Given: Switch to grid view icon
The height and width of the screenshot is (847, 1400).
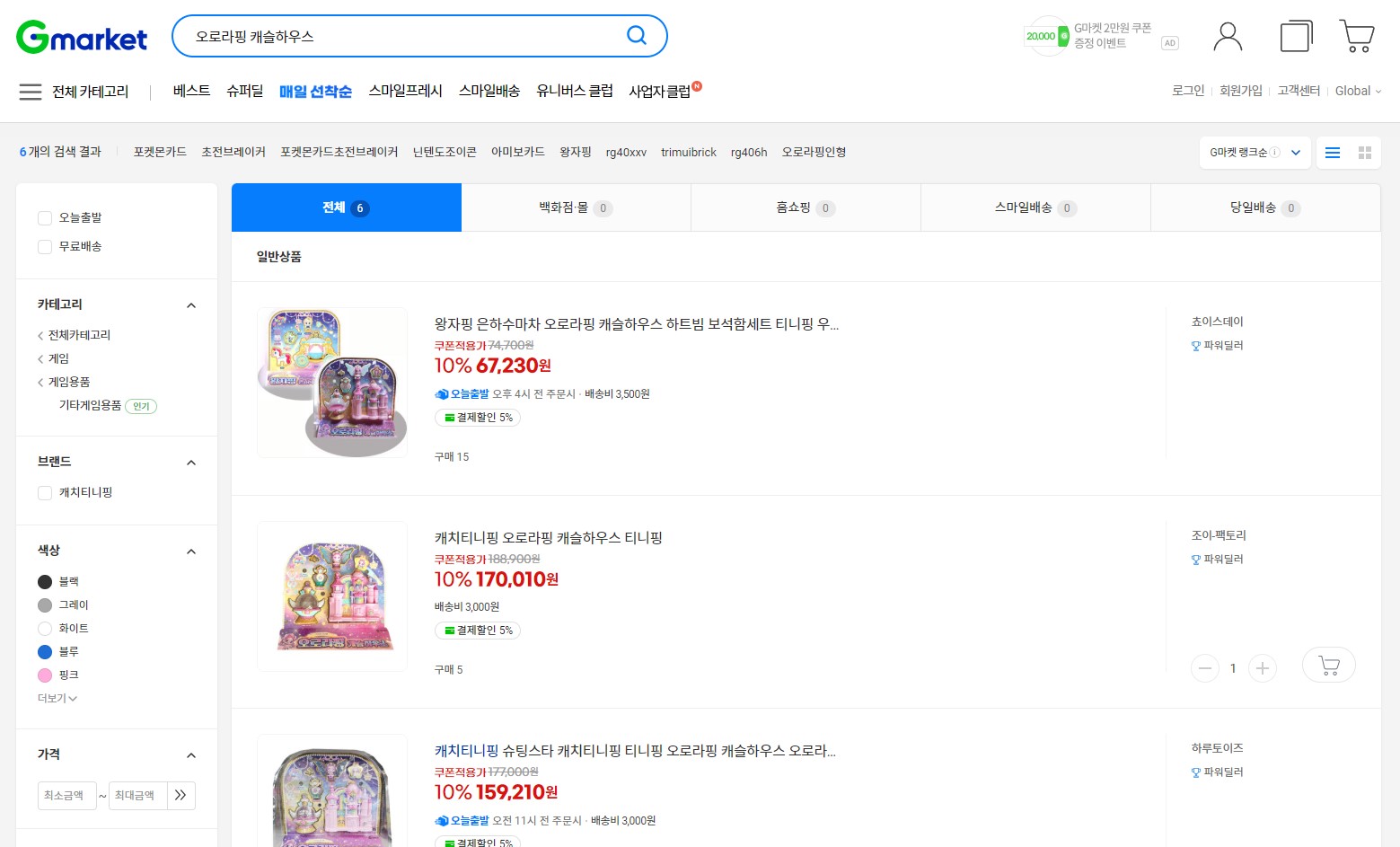Looking at the screenshot, I should pos(1365,153).
